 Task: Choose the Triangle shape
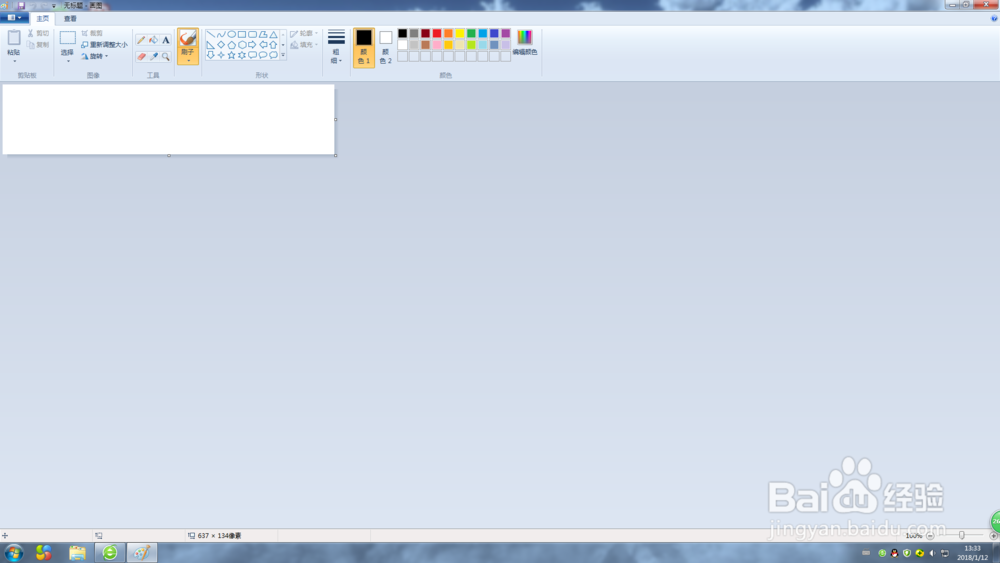pyautogui.click(x=273, y=34)
